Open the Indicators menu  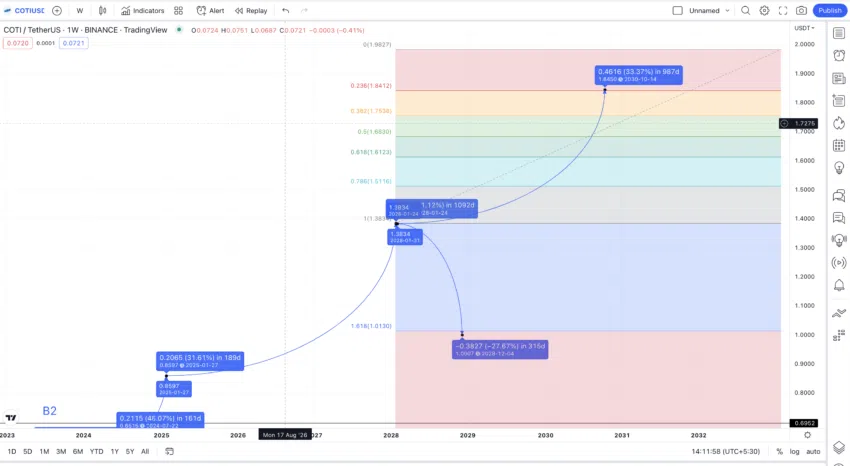(143, 10)
